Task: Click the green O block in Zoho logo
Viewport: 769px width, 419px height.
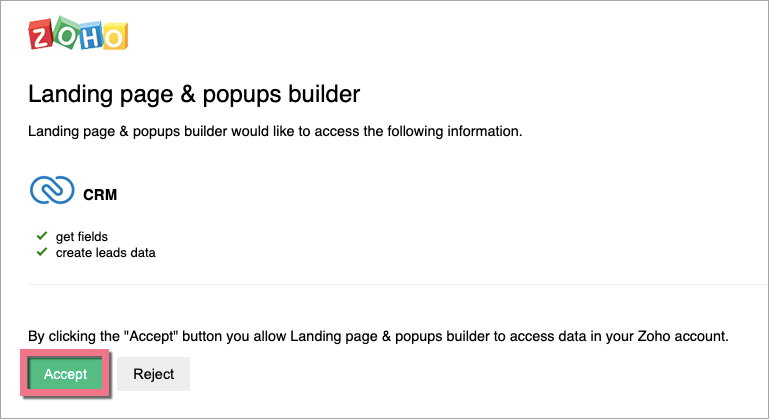Action: point(65,35)
